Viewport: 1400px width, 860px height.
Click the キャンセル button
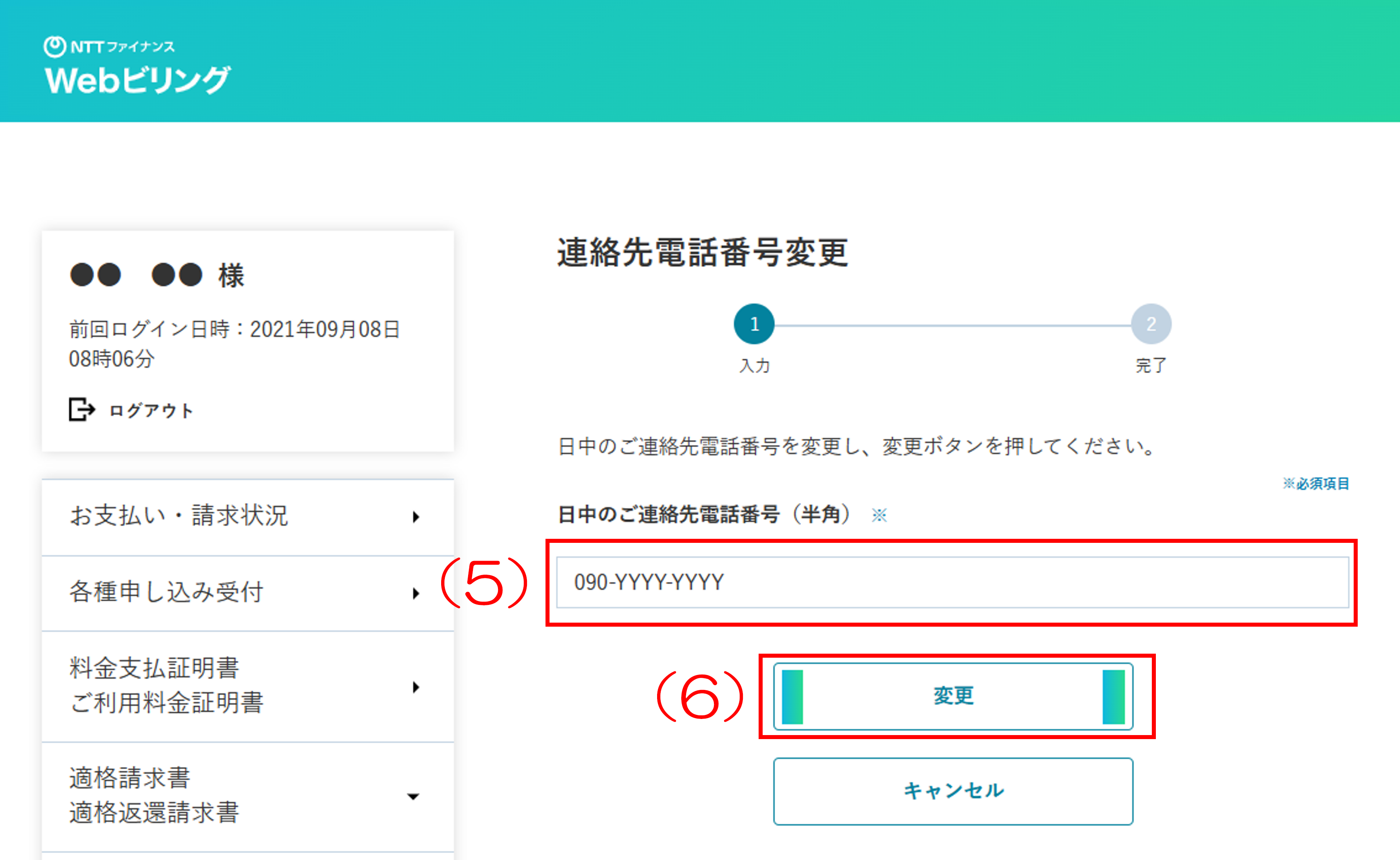click(x=953, y=791)
